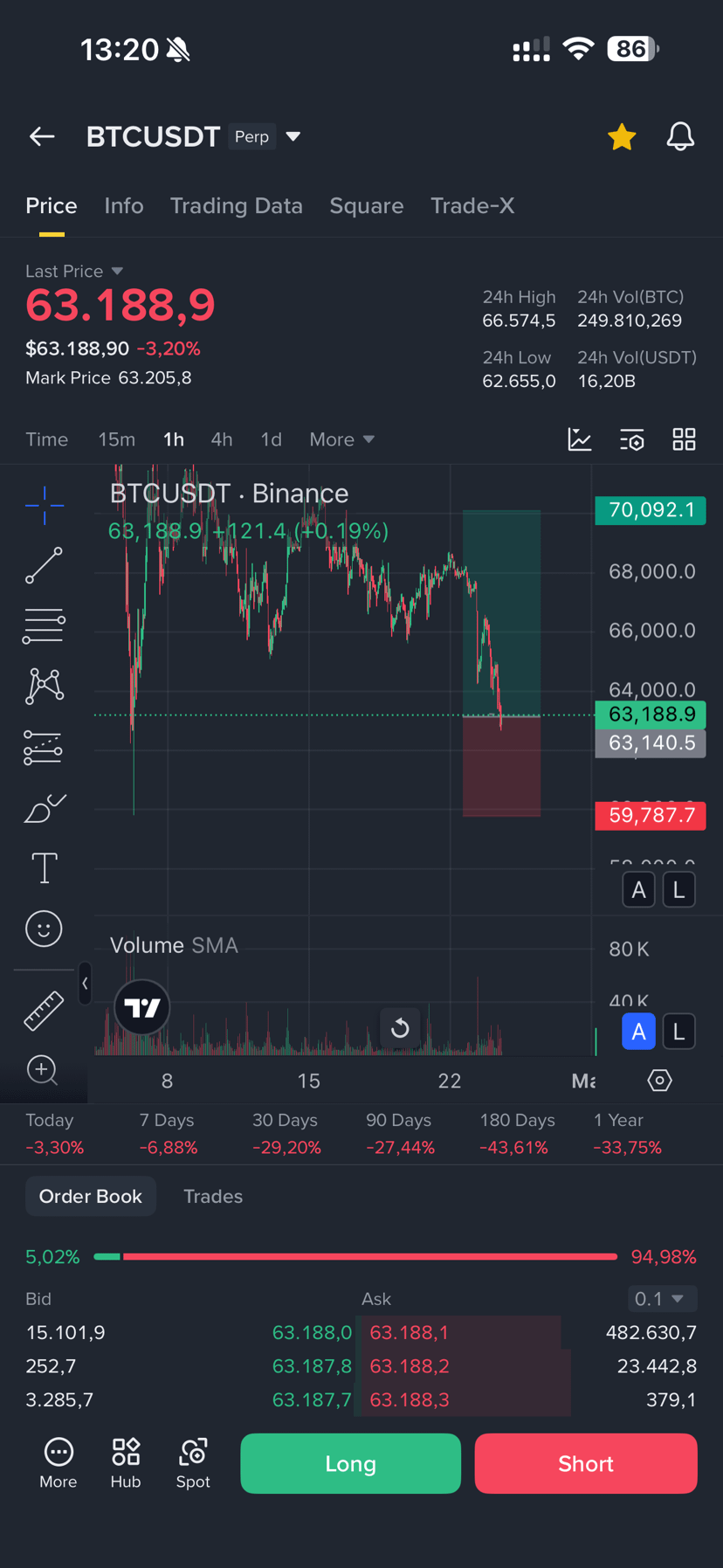Go back with the left arrow icon
The height and width of the screenshot is (1568, 723).
[x=42, y=136]
